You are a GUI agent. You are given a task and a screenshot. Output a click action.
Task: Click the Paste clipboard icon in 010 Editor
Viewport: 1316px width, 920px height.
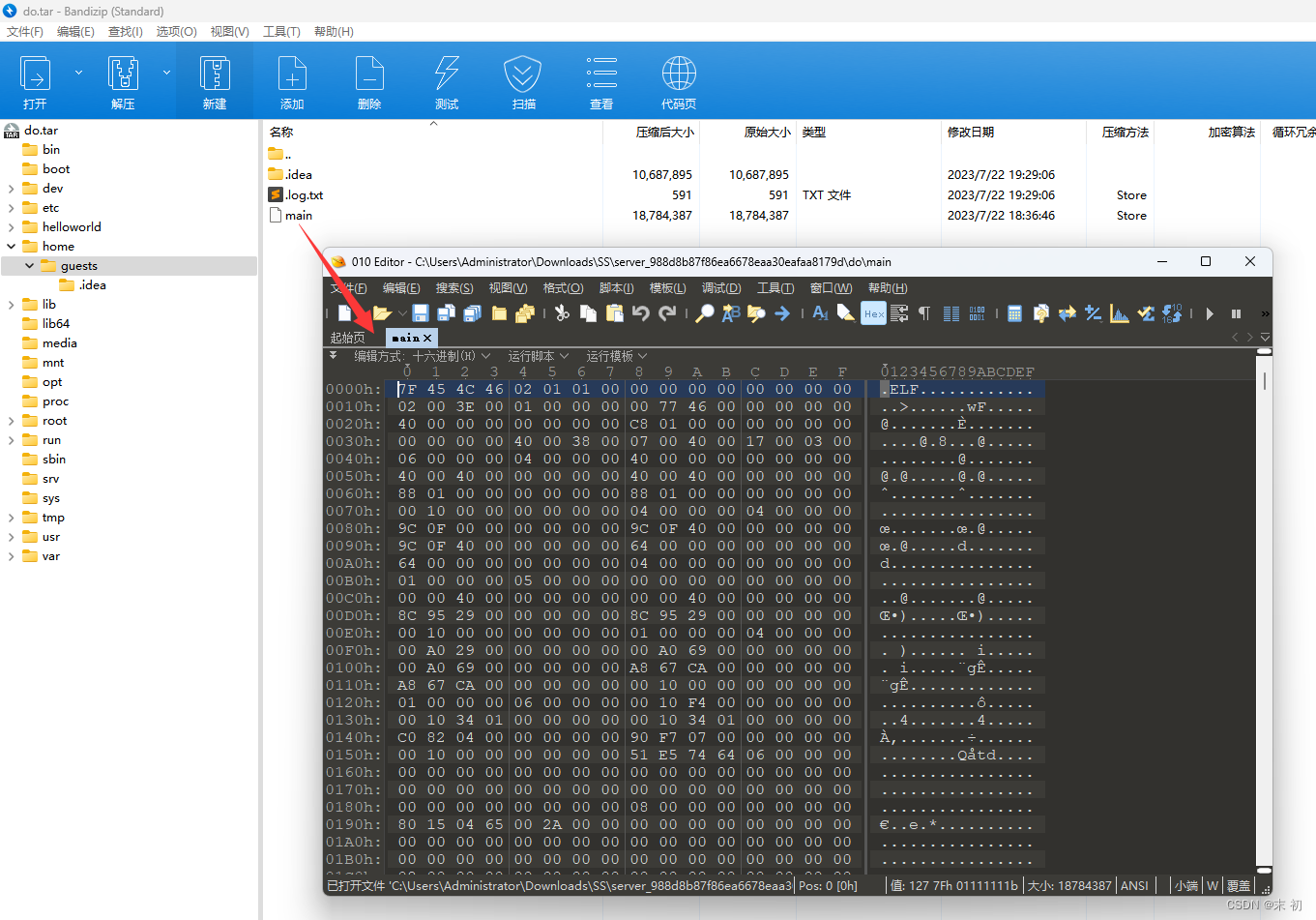coord(614,312)
